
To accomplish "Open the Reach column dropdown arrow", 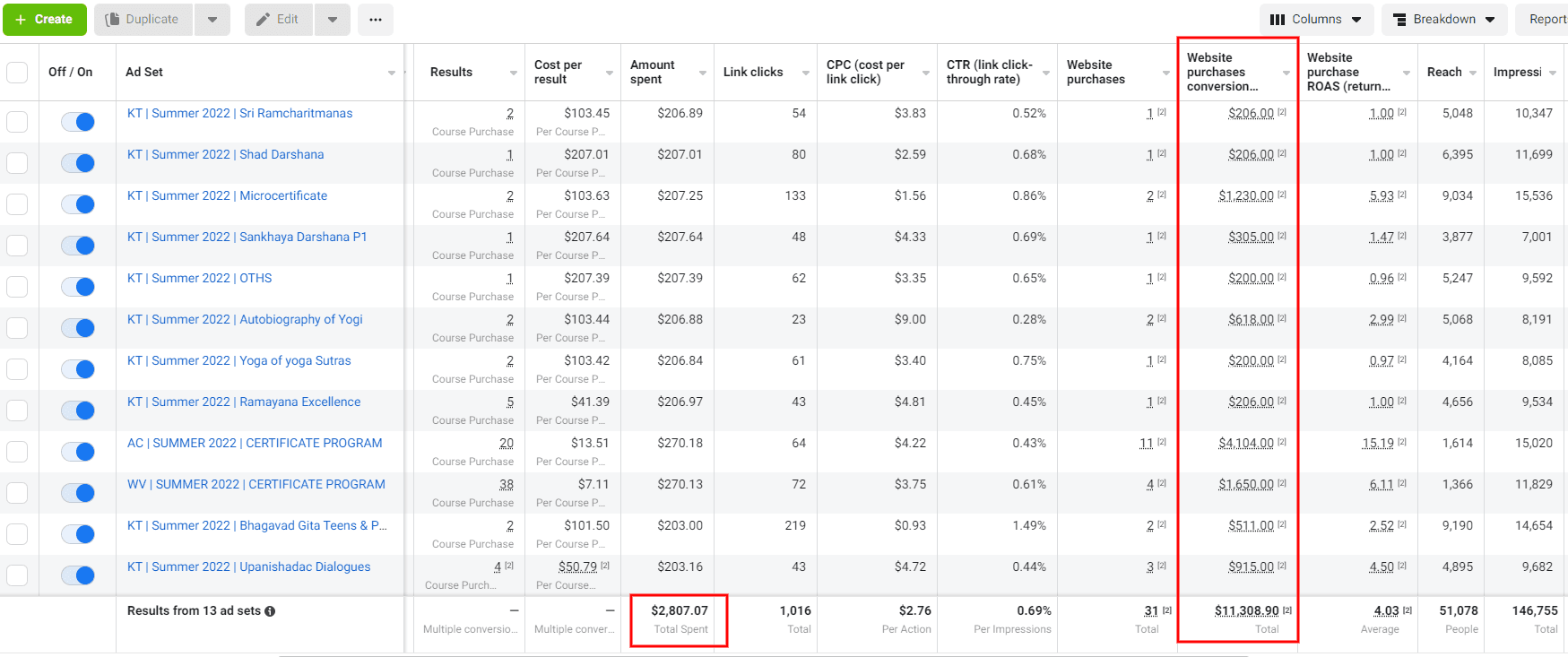I will point(1473,73).
